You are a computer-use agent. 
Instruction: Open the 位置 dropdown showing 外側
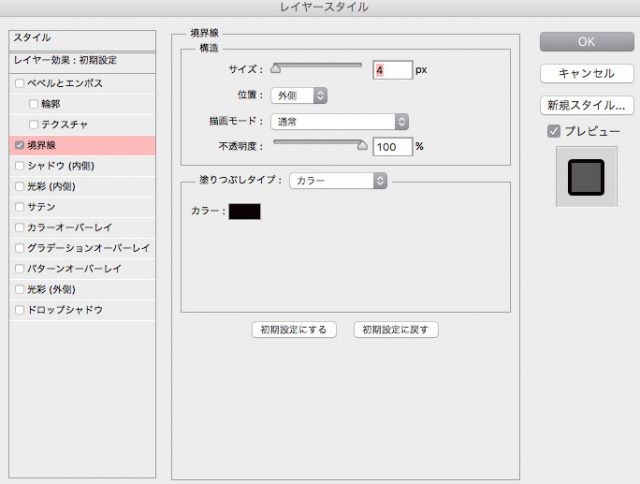[x=299, y=95]
